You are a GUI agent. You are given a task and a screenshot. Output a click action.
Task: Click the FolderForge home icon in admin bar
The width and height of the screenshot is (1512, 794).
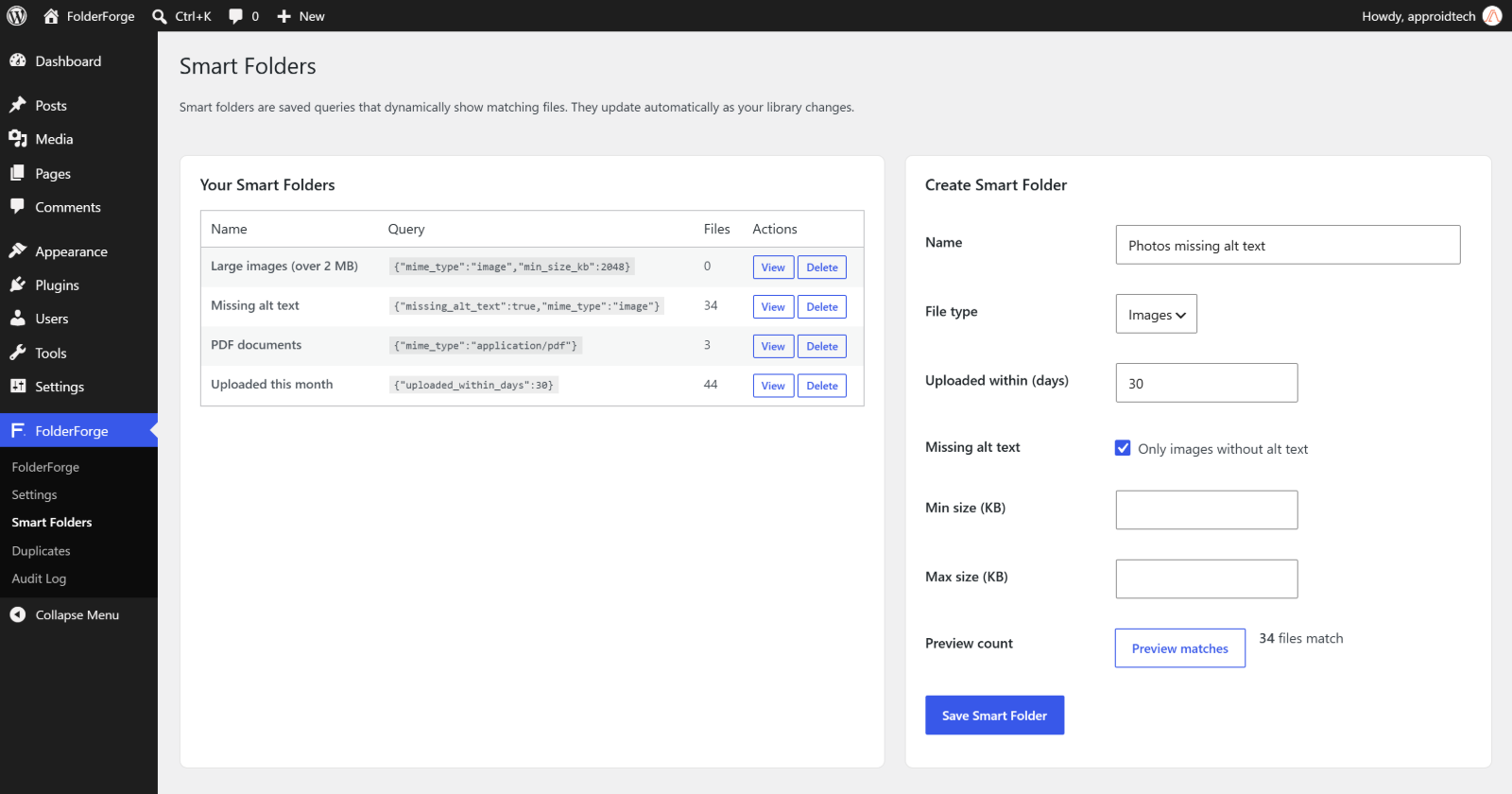pyautogui.click(x=51, y=16)
